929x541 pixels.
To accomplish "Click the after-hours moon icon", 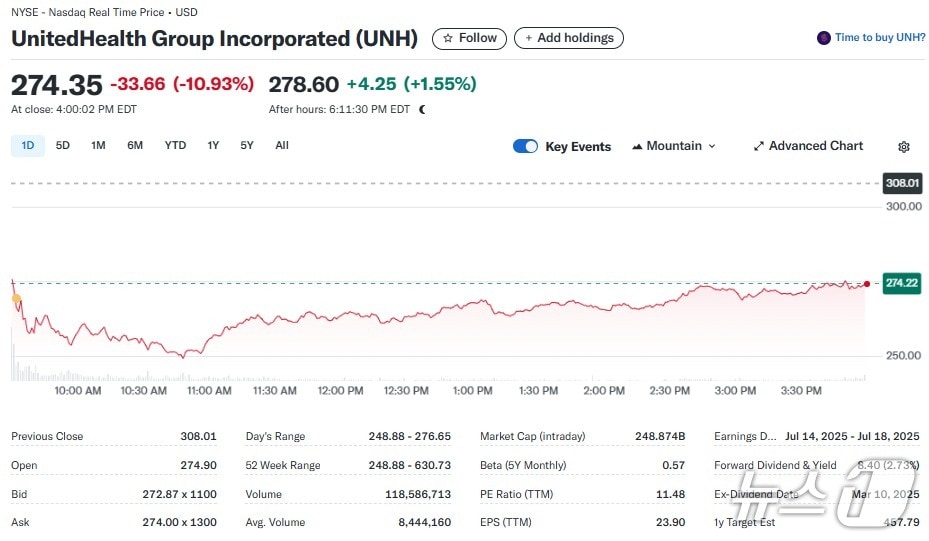I will click(x=422, y=109).
